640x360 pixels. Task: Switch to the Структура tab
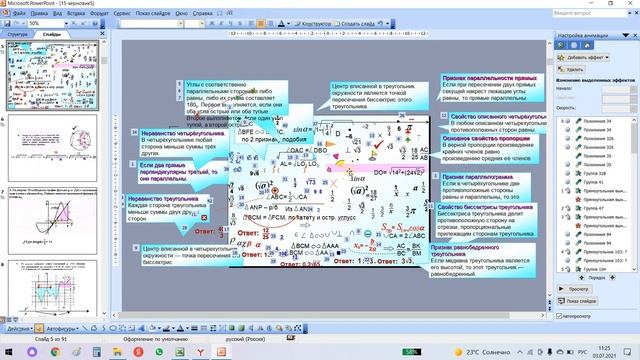click(x=18, y=34)
